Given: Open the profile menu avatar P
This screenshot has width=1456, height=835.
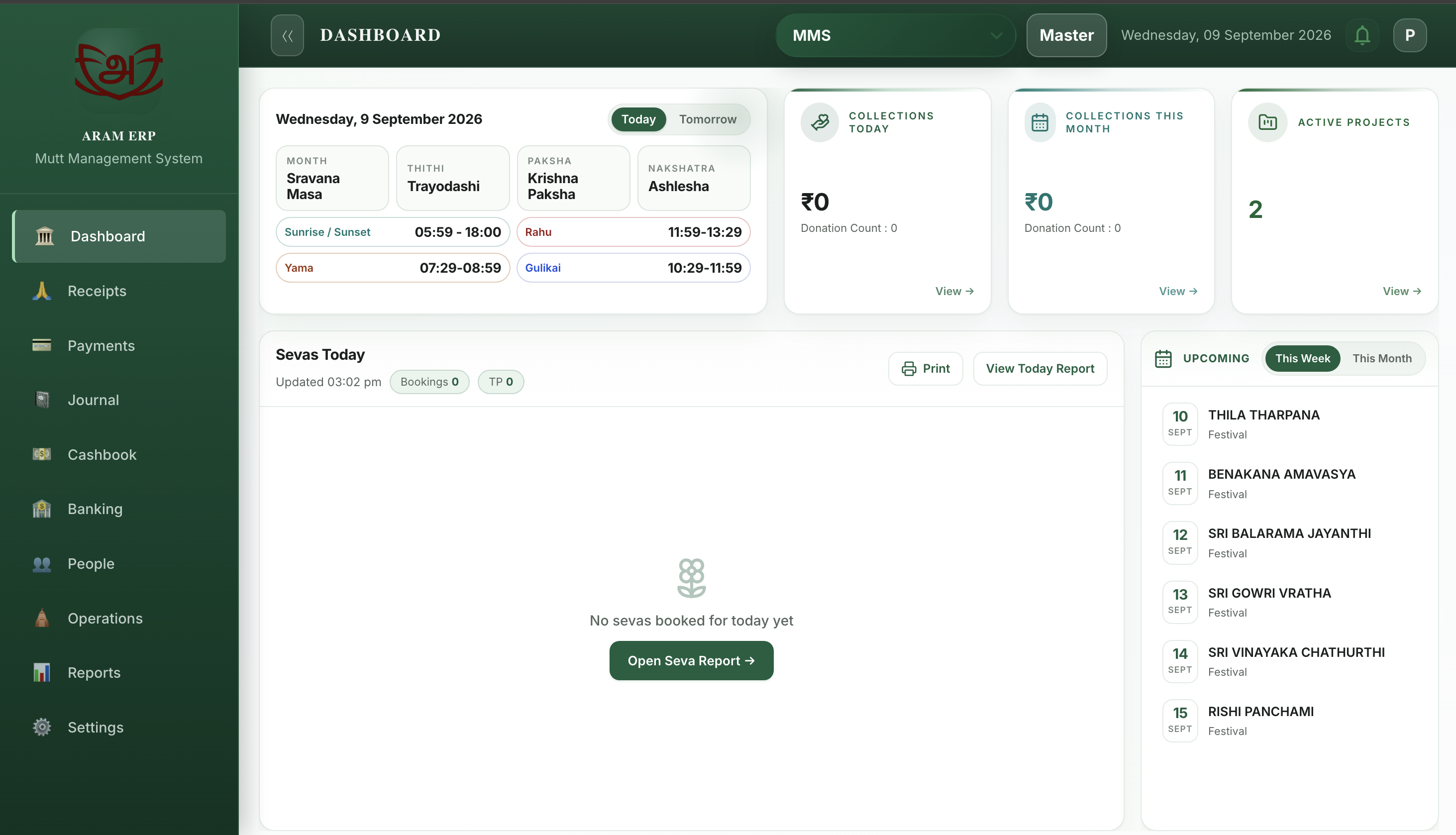Looking at the screenshot, I should [1410, 35].
